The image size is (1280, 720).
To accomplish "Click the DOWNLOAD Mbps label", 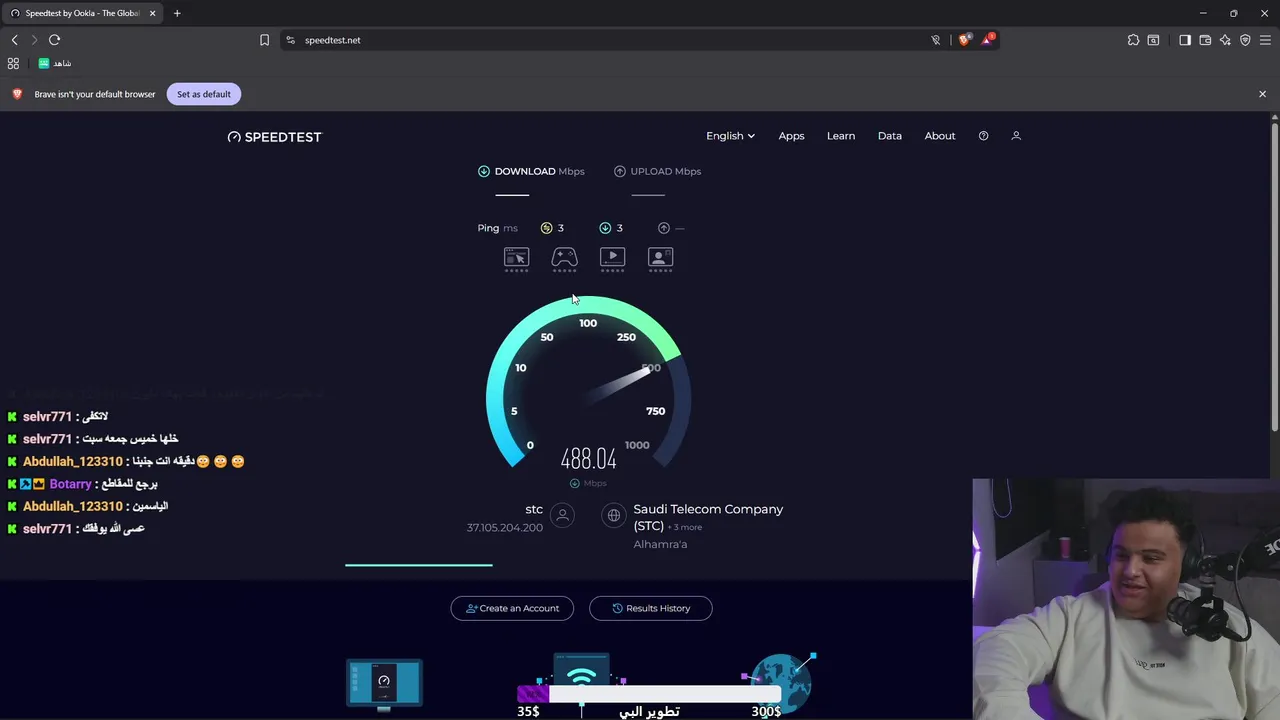I will coord(539,171).
